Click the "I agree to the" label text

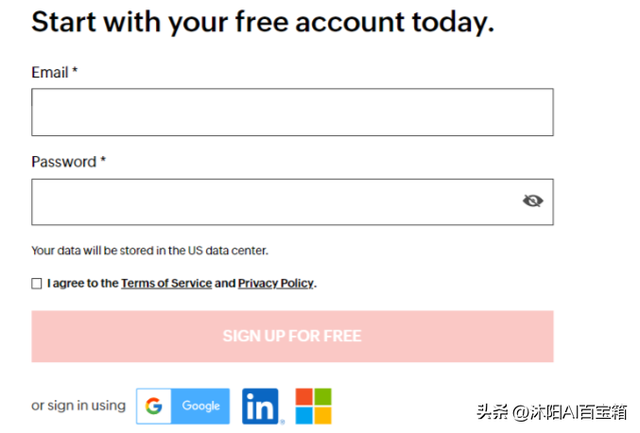83,283
